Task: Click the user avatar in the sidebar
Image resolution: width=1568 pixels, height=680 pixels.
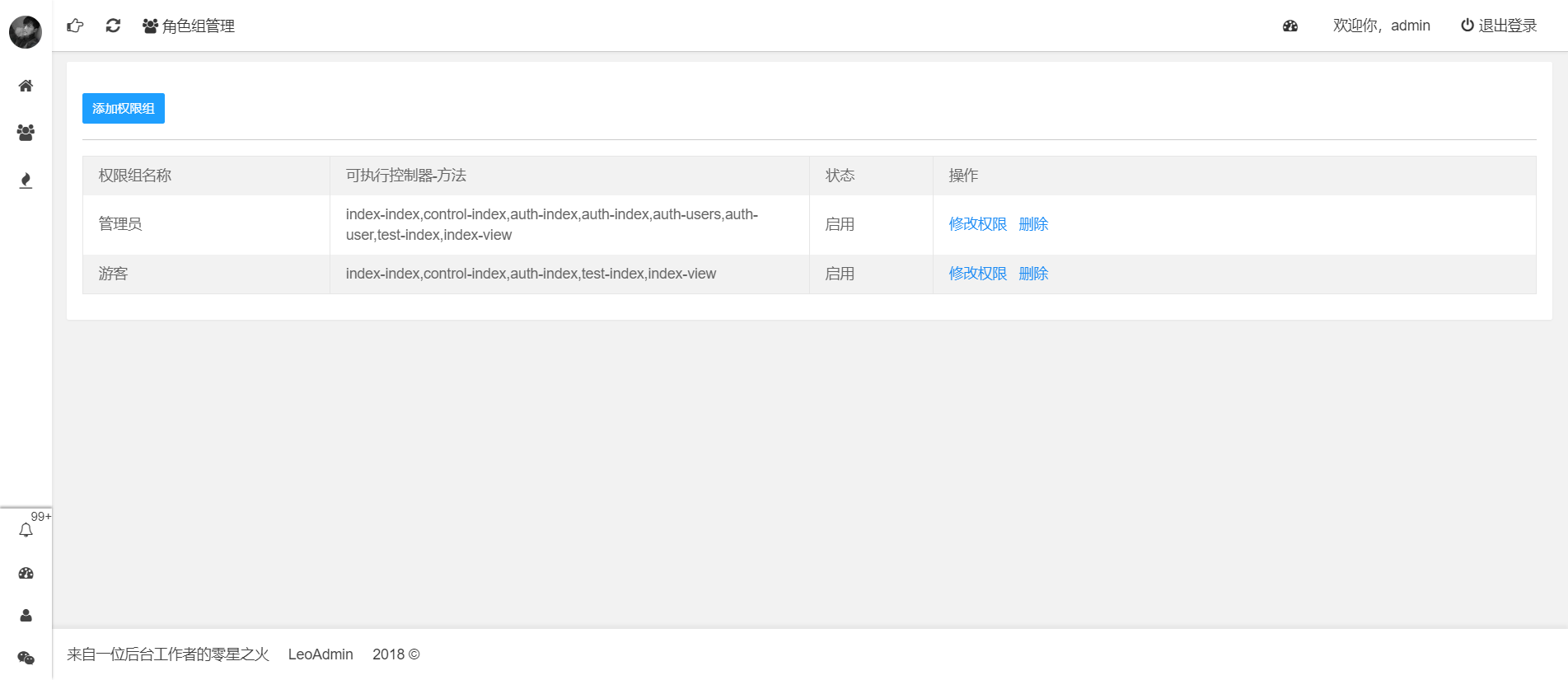Action: click(26, 32)
